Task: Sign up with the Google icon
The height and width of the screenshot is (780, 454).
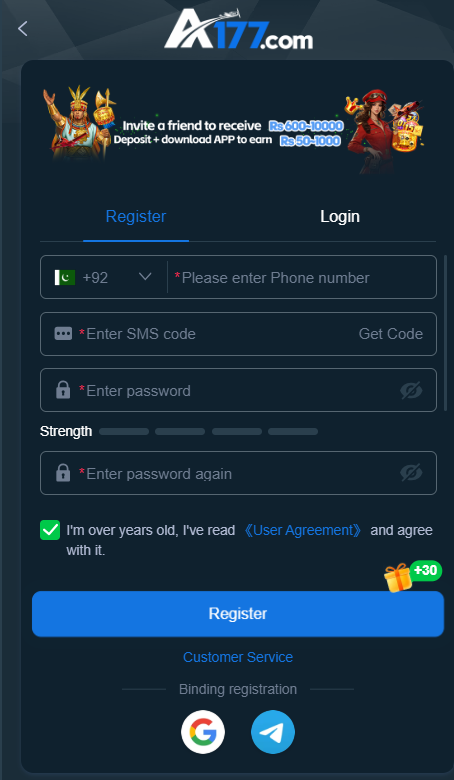Action: click(203, 732)
